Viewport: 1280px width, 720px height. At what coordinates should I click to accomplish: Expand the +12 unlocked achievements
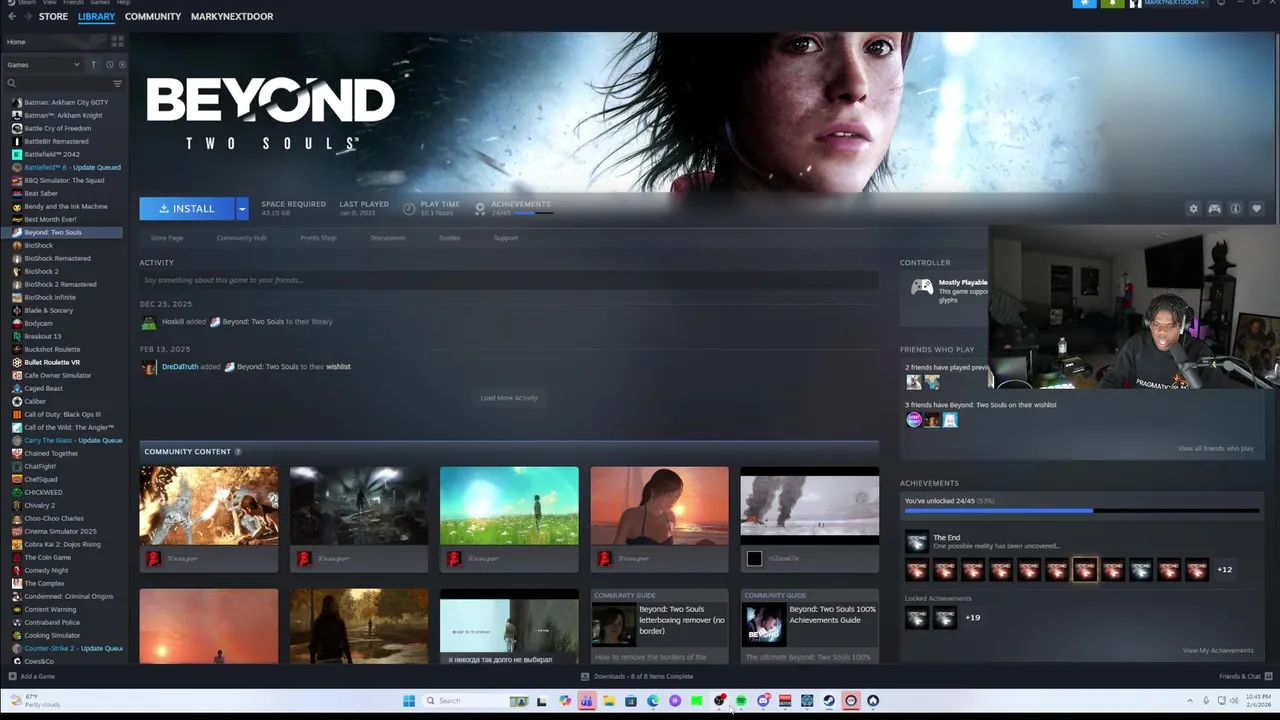tap(1225, 570)
